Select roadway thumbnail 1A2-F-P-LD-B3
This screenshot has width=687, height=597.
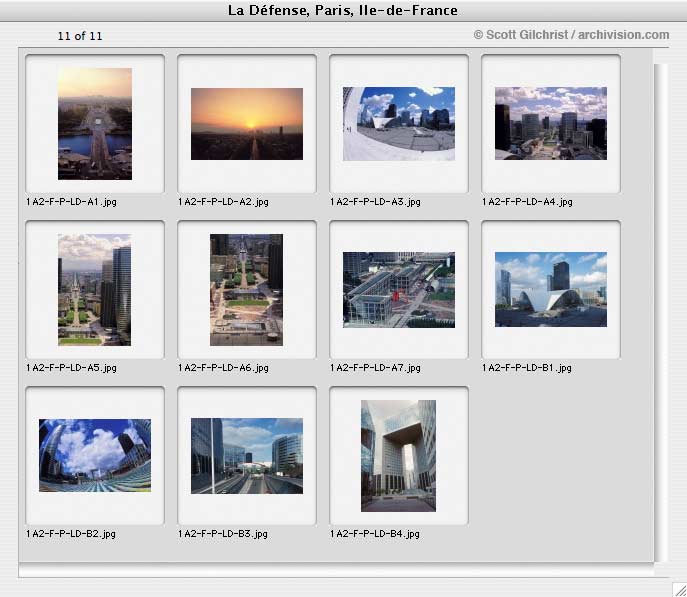pyautogui.click(x=247, y=456)
